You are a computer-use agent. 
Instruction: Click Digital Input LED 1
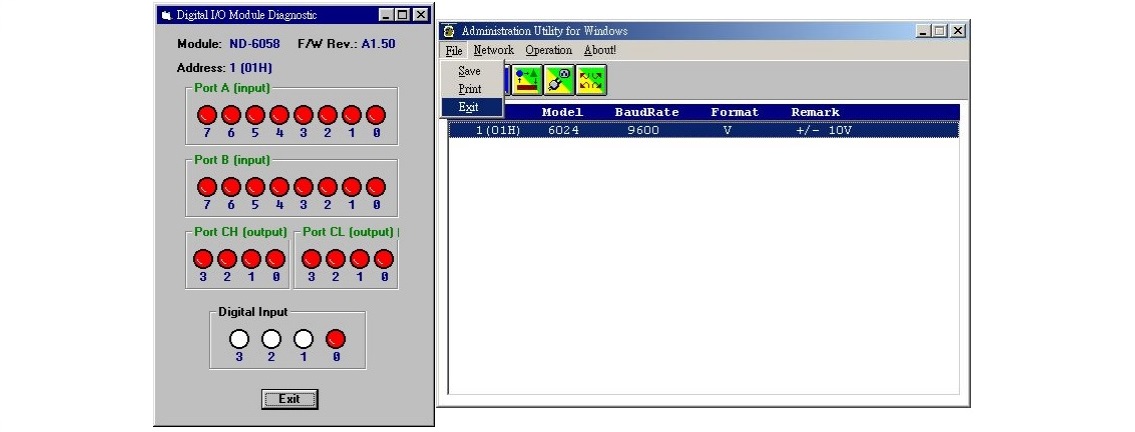coord(303,339)
